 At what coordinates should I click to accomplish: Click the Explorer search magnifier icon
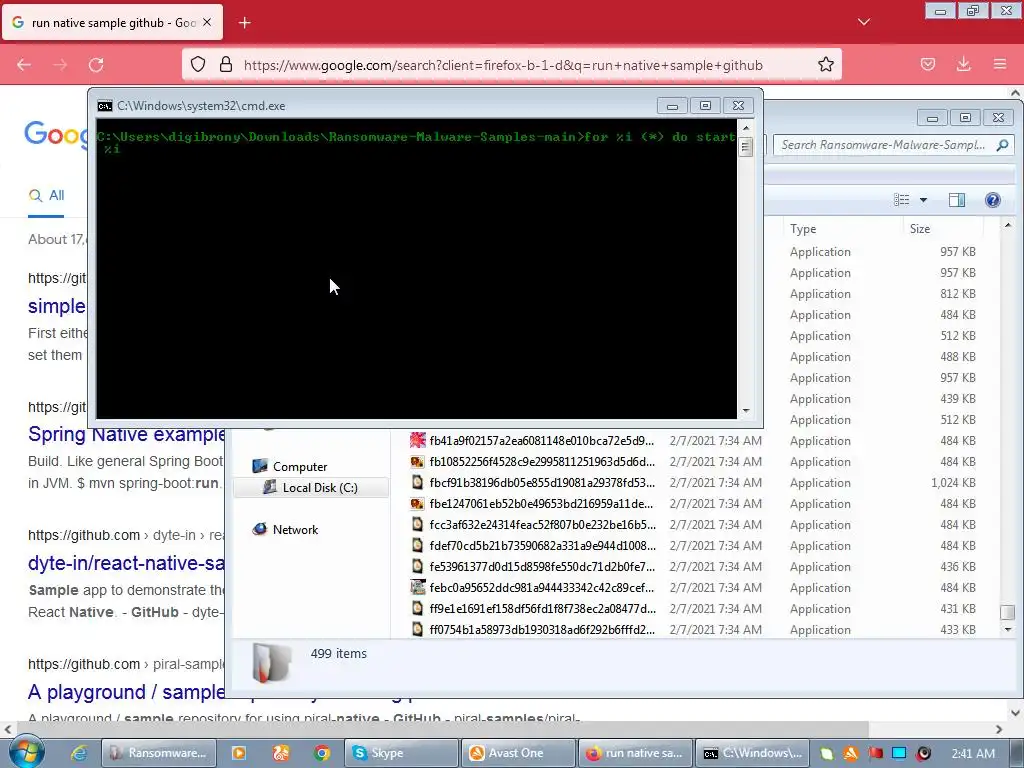tap(1002, 145)
